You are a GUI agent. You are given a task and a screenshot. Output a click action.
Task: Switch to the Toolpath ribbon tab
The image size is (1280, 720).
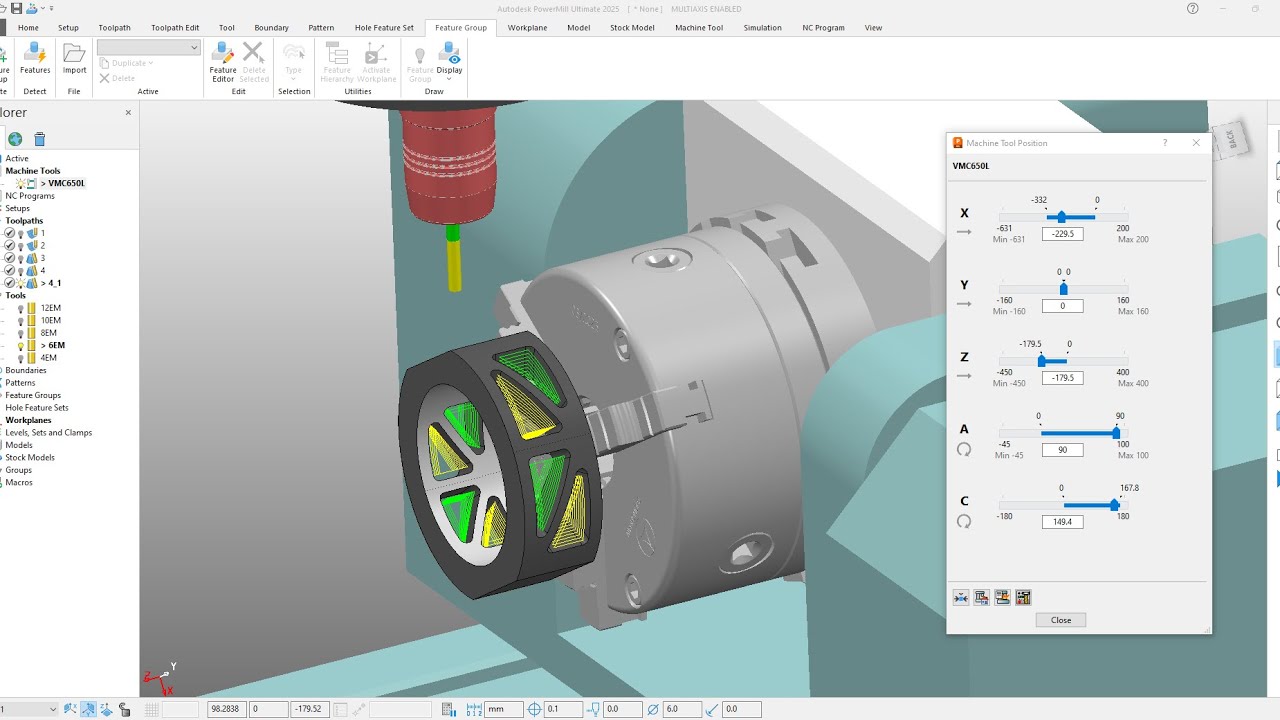[114, 28]
